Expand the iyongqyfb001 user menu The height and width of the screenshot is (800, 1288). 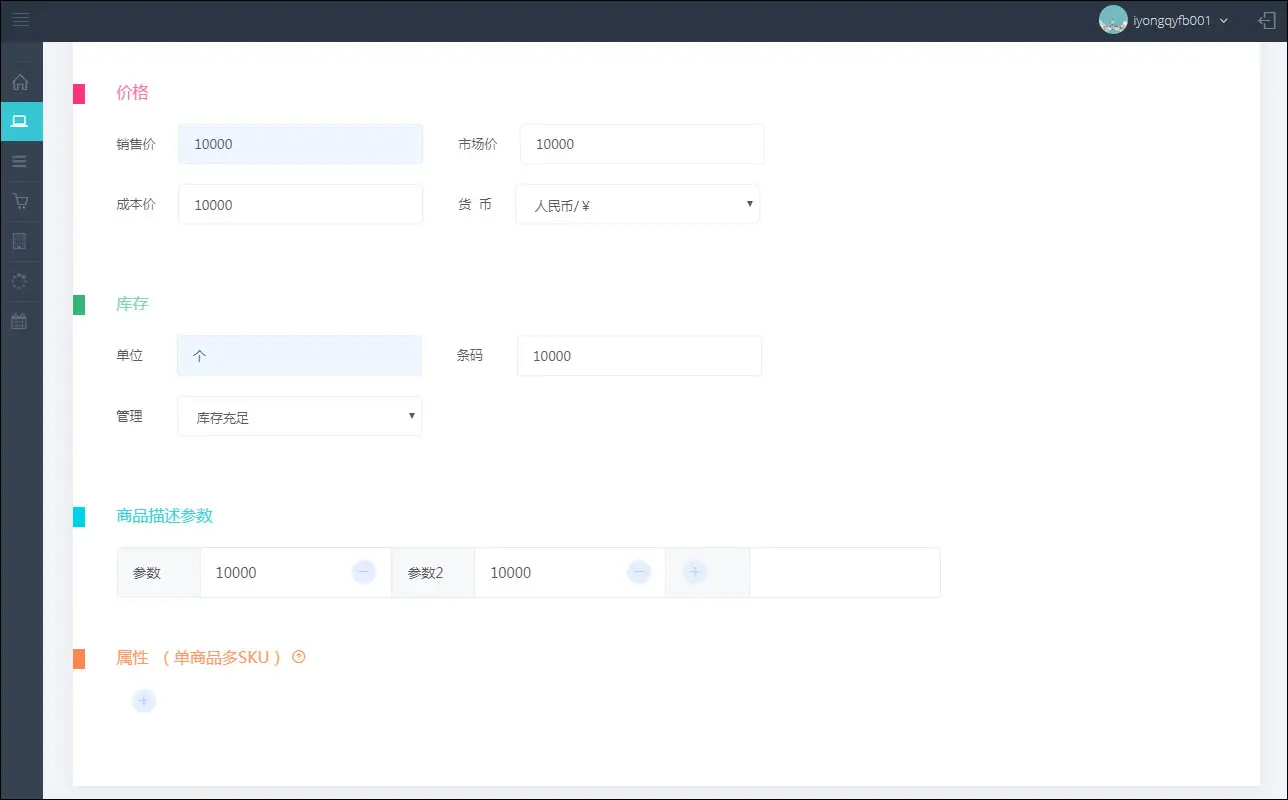pyautogui.click(x=1165, y=20)
